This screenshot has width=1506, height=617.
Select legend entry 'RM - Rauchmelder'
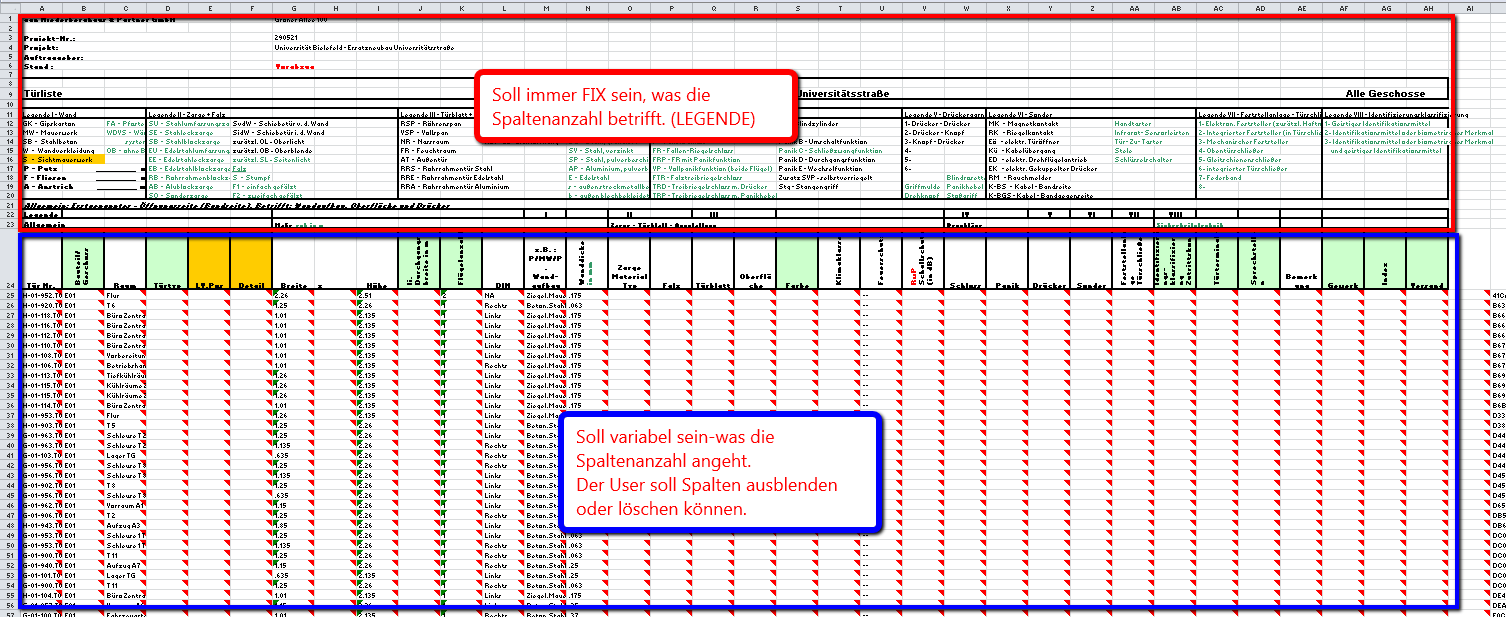pyautogui.click(x=1019, y=177)
